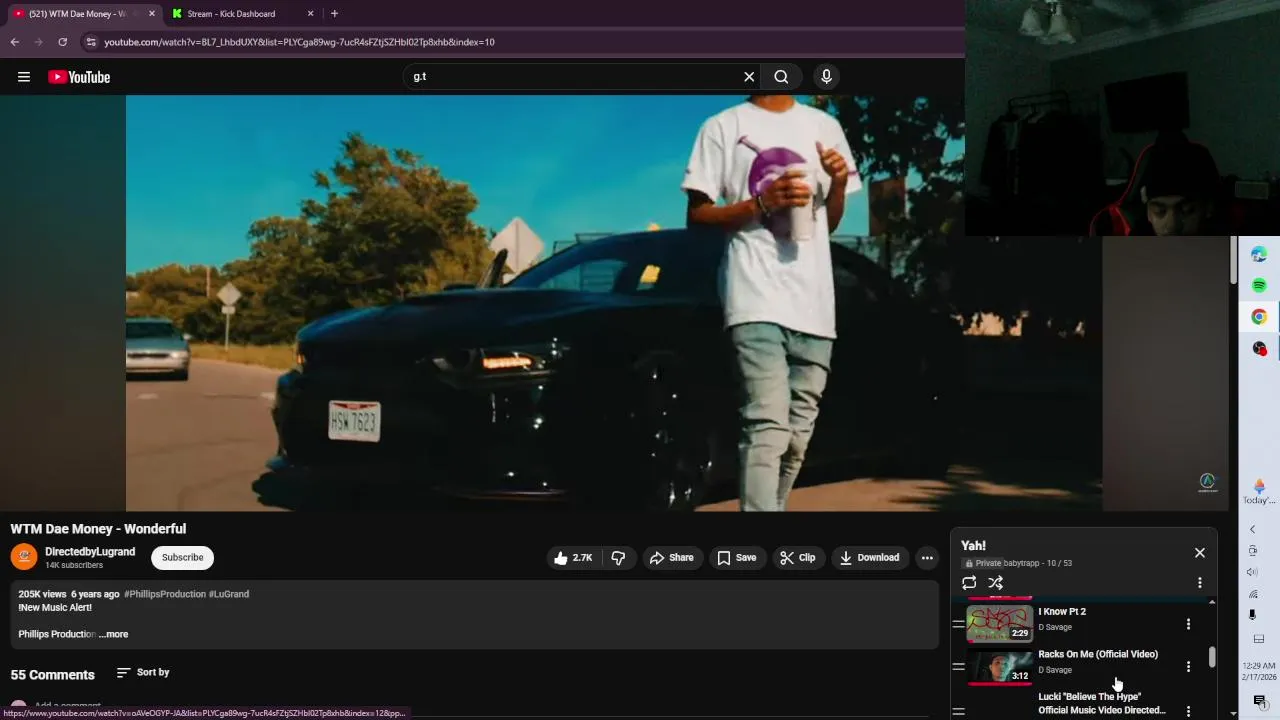Screen dimensions: 1280x720
Task: Open options for Racks On Me
Action: click(1188, 667)
